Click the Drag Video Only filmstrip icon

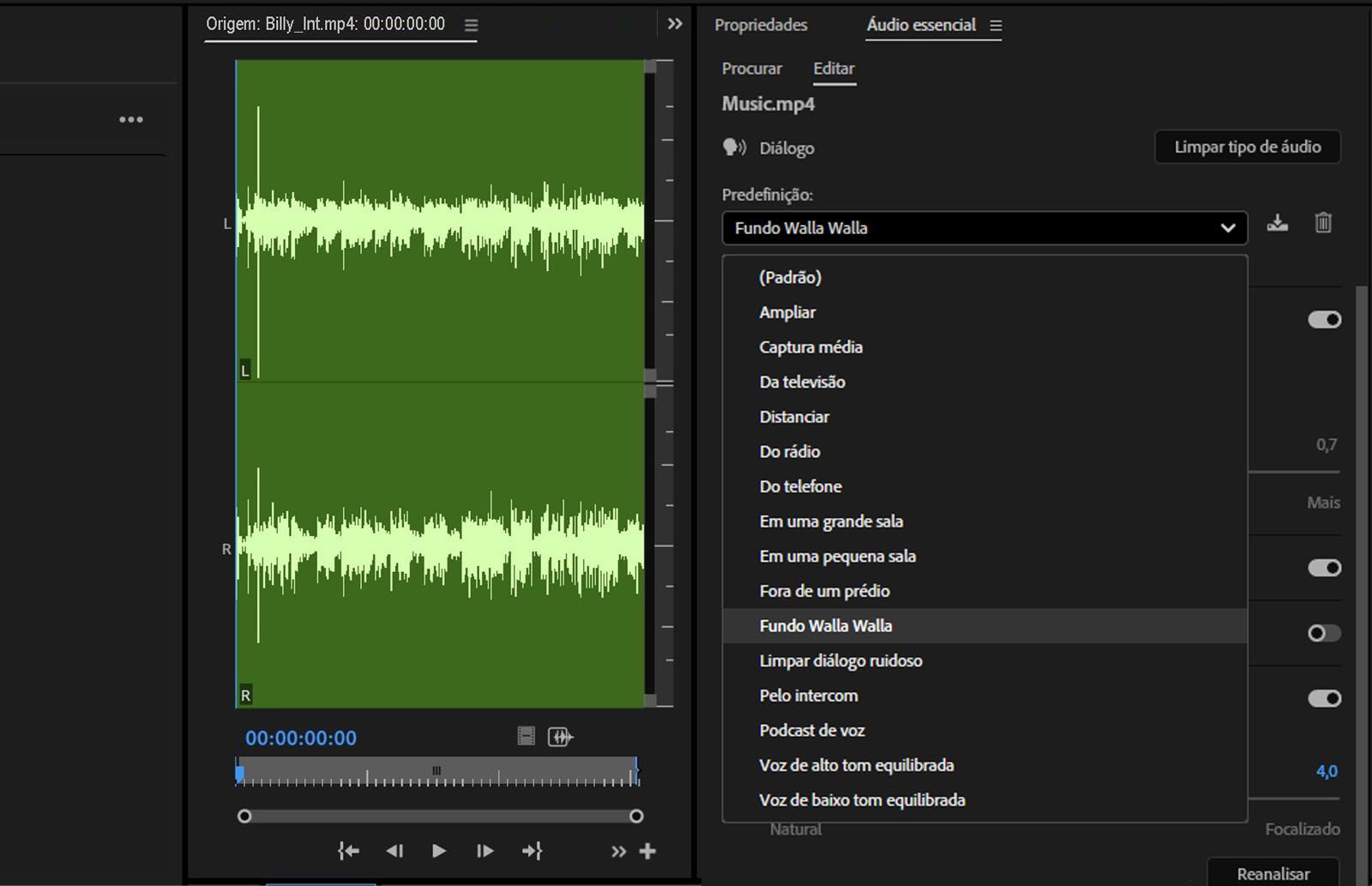pos(526,737)
